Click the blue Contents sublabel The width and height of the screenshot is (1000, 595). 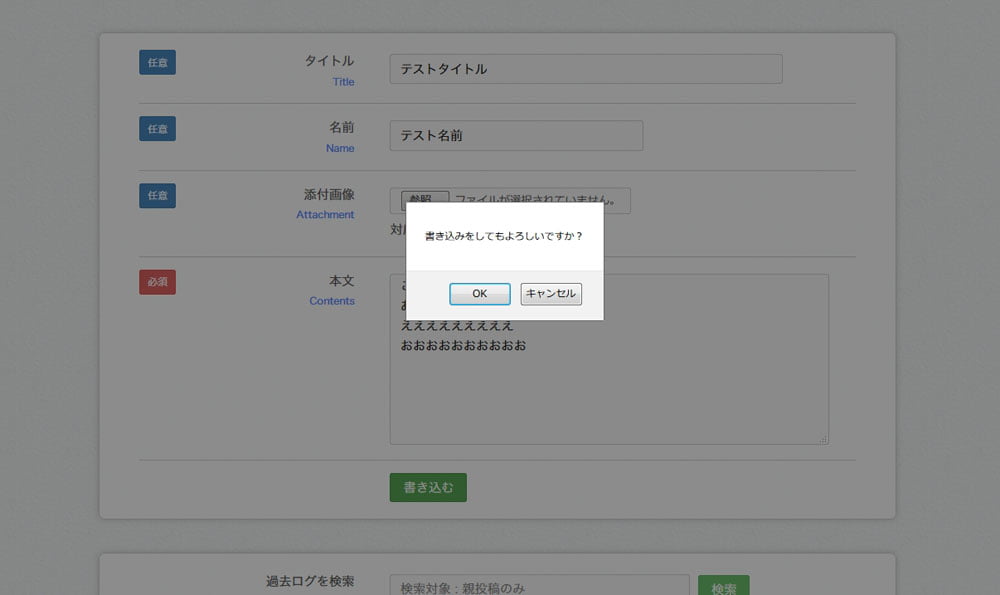pyautogui.click(x=331, y=301)
